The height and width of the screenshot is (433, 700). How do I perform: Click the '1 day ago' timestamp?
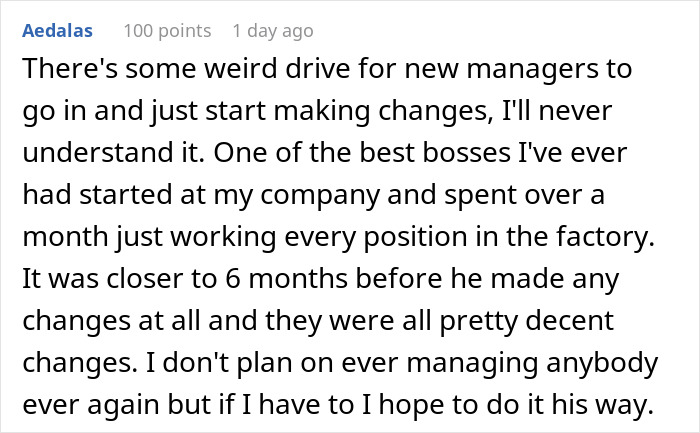pyautogui.click(x=272, y=31)
